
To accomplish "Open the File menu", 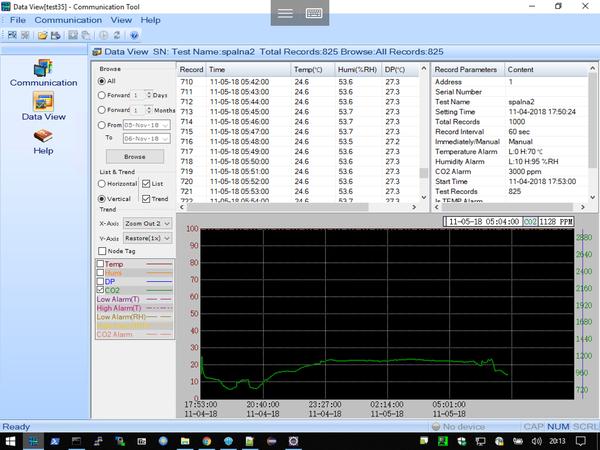I will point(17,20).
